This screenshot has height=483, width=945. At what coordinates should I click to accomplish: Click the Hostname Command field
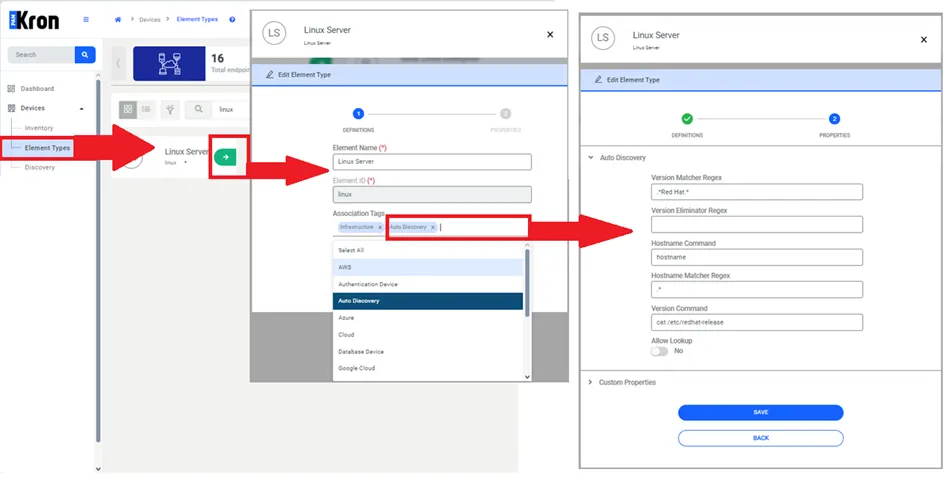[x=757, y=257]
